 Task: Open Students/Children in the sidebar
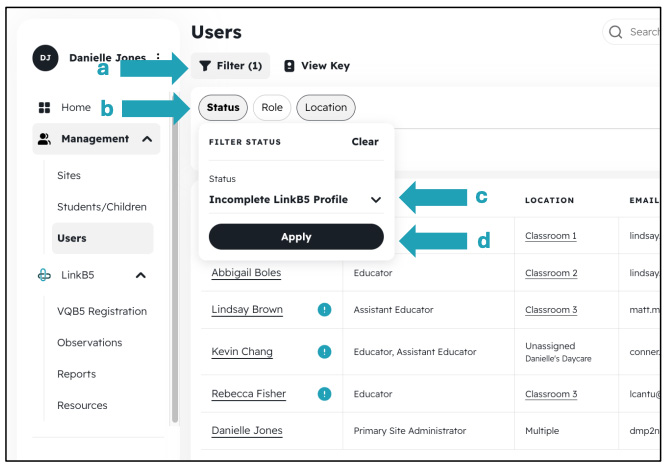pos(102,207)
